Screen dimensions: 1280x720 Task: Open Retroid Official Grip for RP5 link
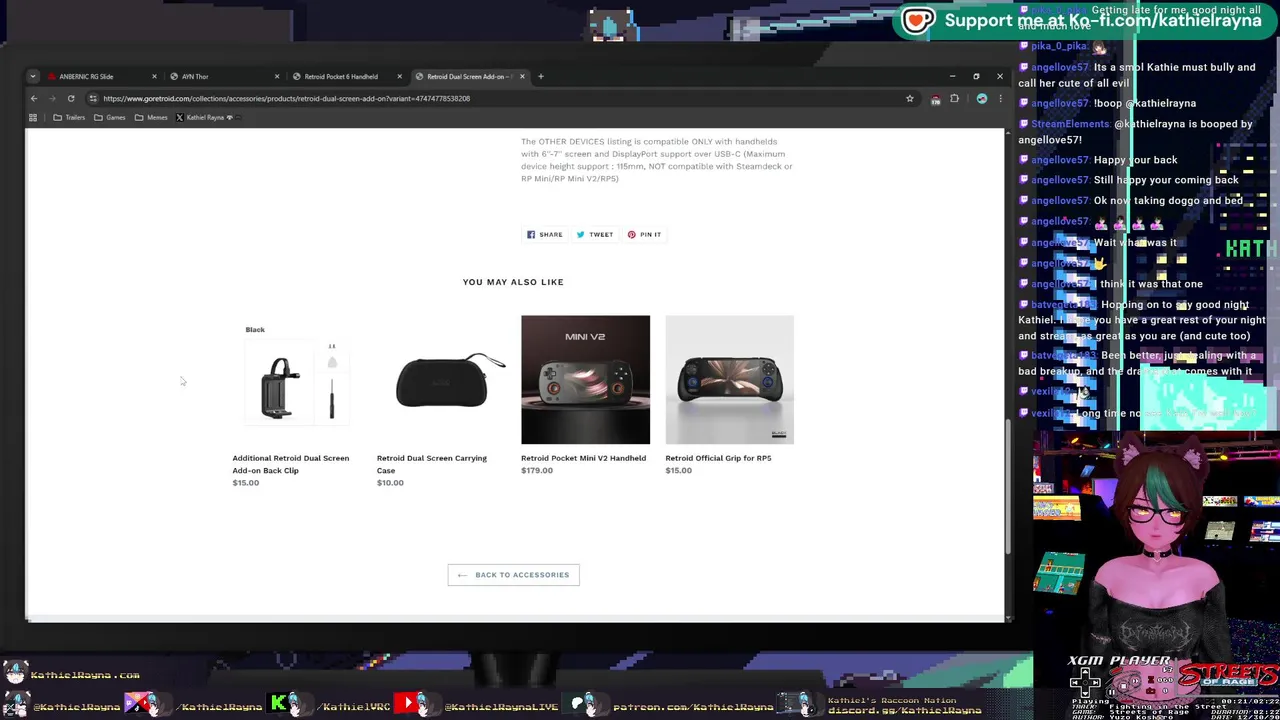click(x=718, y=458)
